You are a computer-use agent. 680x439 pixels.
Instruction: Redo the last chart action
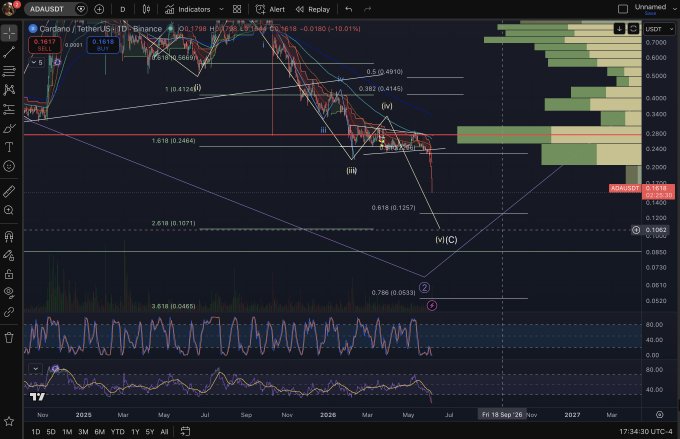367,9
